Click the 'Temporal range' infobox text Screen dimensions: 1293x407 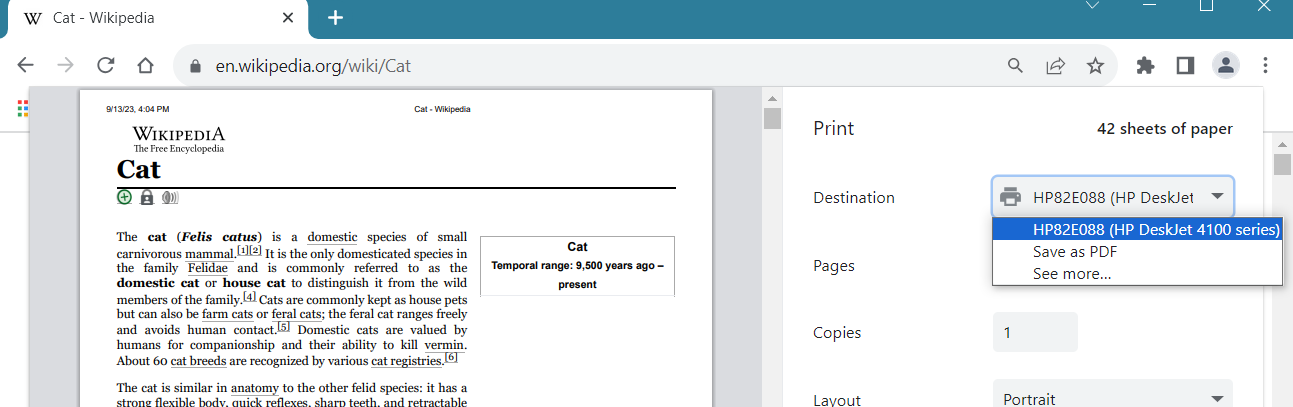coord(577,274)
